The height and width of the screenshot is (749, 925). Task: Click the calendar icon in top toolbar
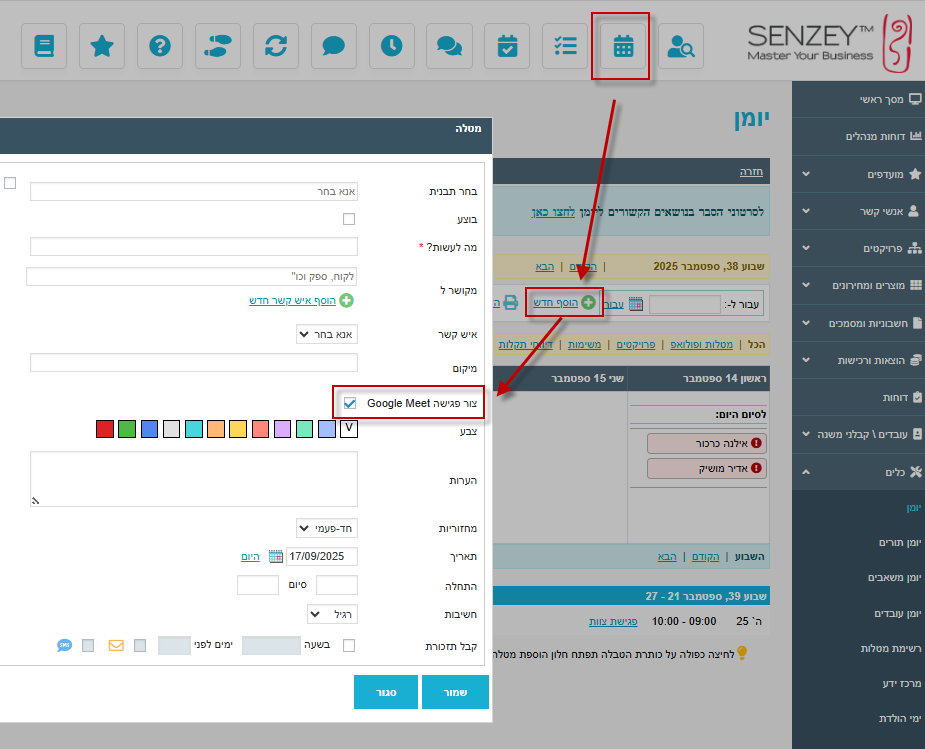point(623,46)
